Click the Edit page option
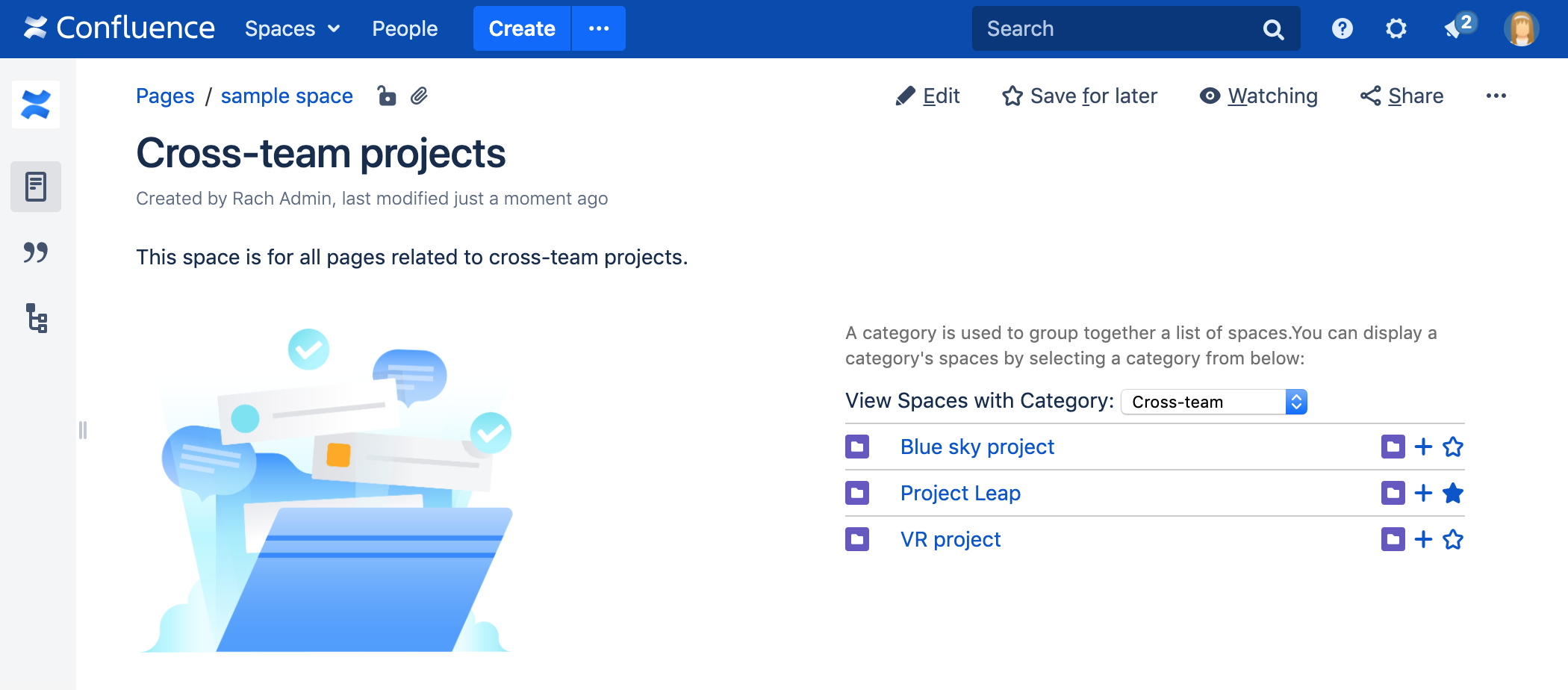Viewport: 1568px width, 690px height. 927,96
